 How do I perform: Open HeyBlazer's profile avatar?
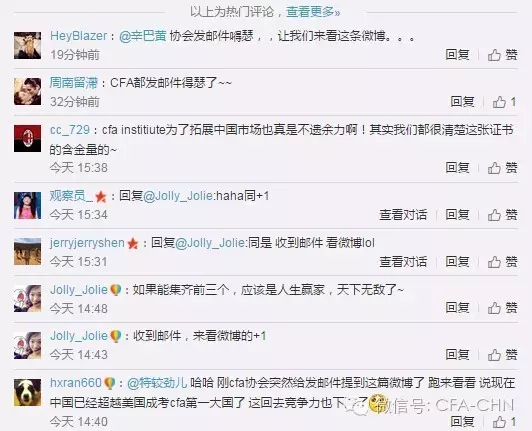pyautogui.click(x=27, y=45)
